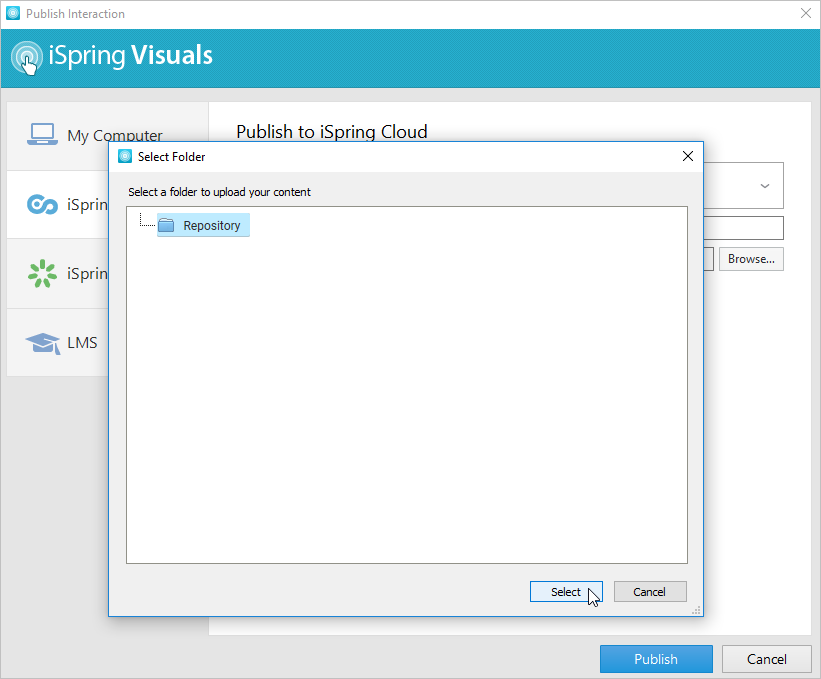
Task: Click the iSpring Cloud infinity icon
Action: tap(42, 204)
